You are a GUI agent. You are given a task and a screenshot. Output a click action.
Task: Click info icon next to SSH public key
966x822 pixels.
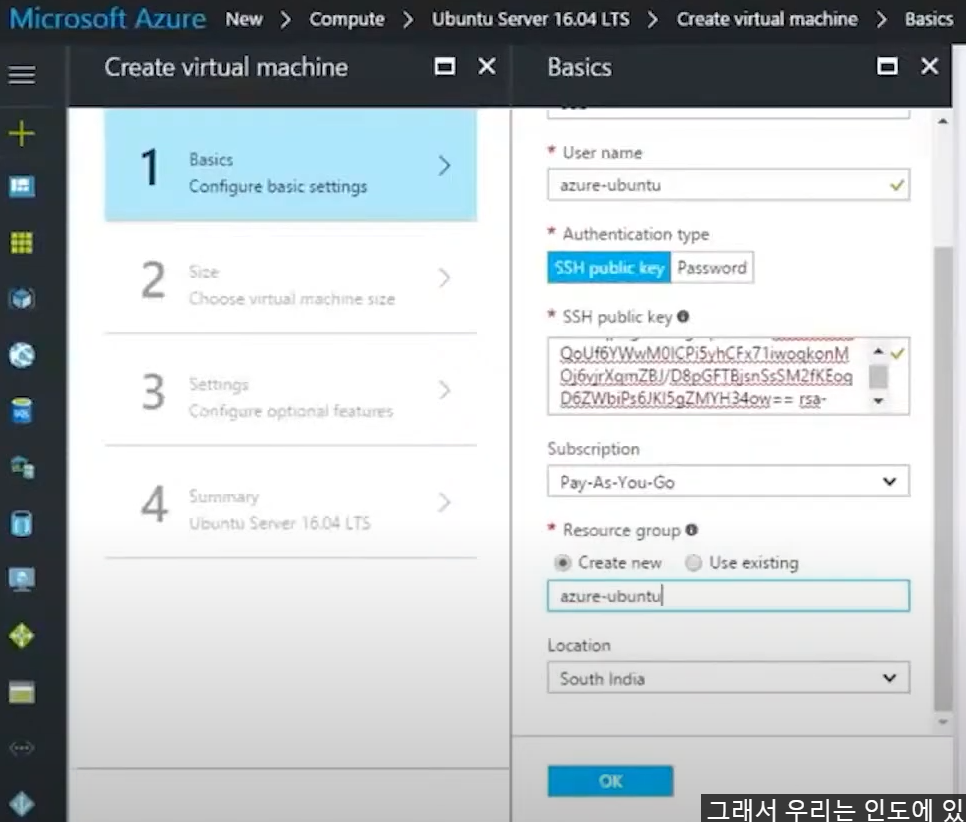tap(683, 316)
